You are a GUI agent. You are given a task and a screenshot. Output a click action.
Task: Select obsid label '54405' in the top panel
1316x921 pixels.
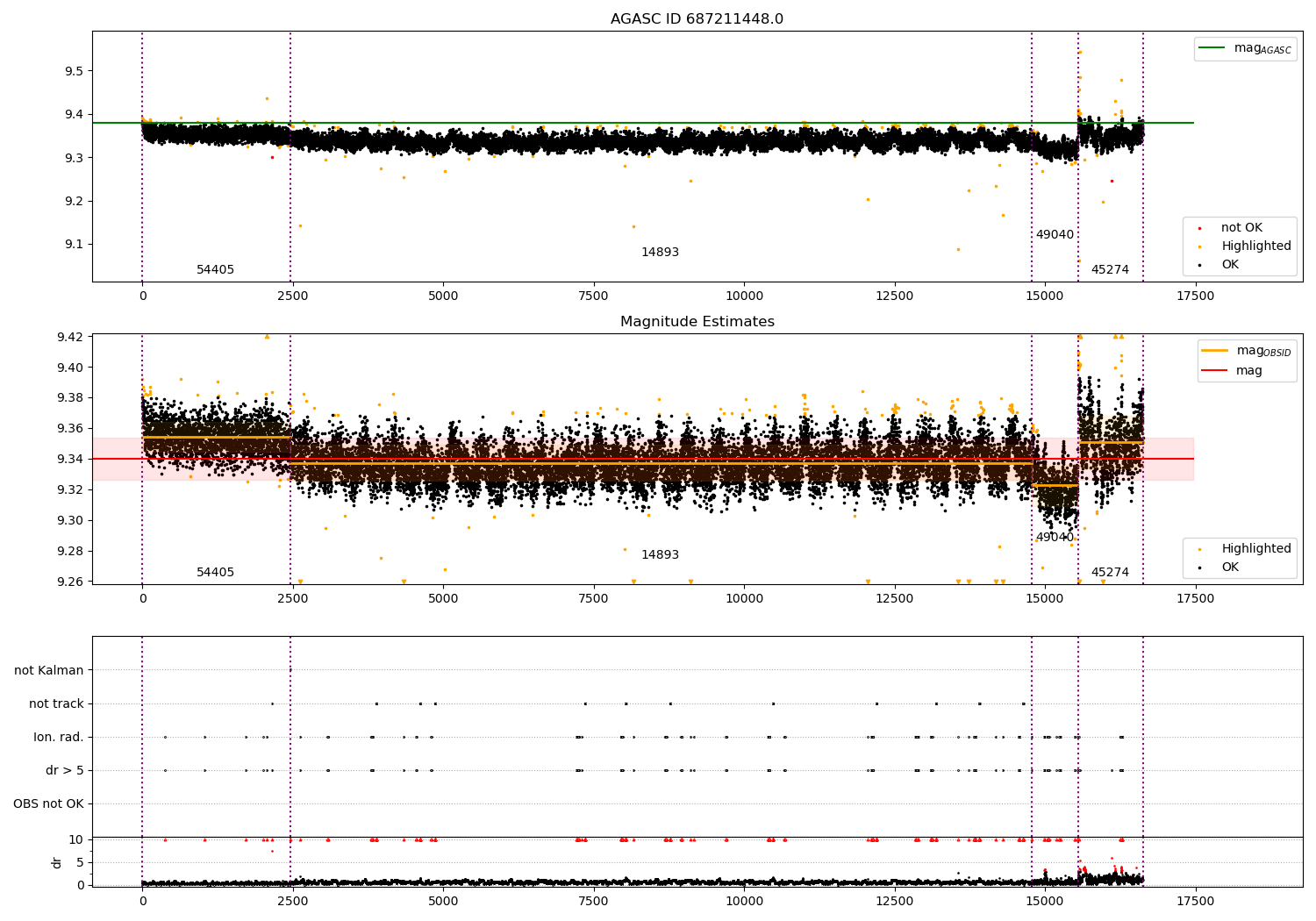(215, 270)
